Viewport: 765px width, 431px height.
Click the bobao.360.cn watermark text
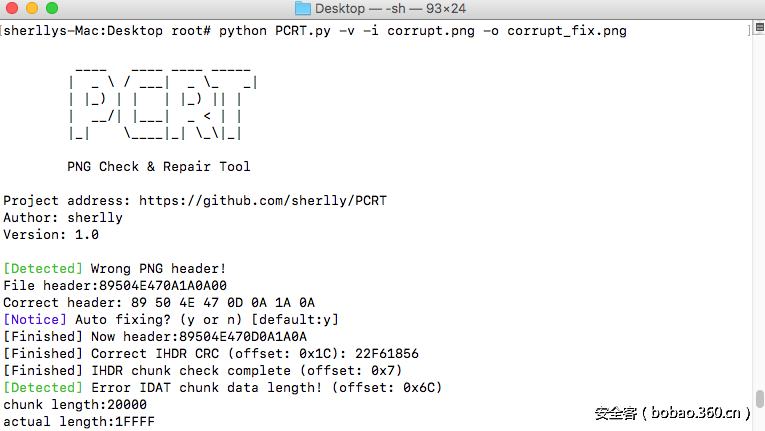(671, 412)
